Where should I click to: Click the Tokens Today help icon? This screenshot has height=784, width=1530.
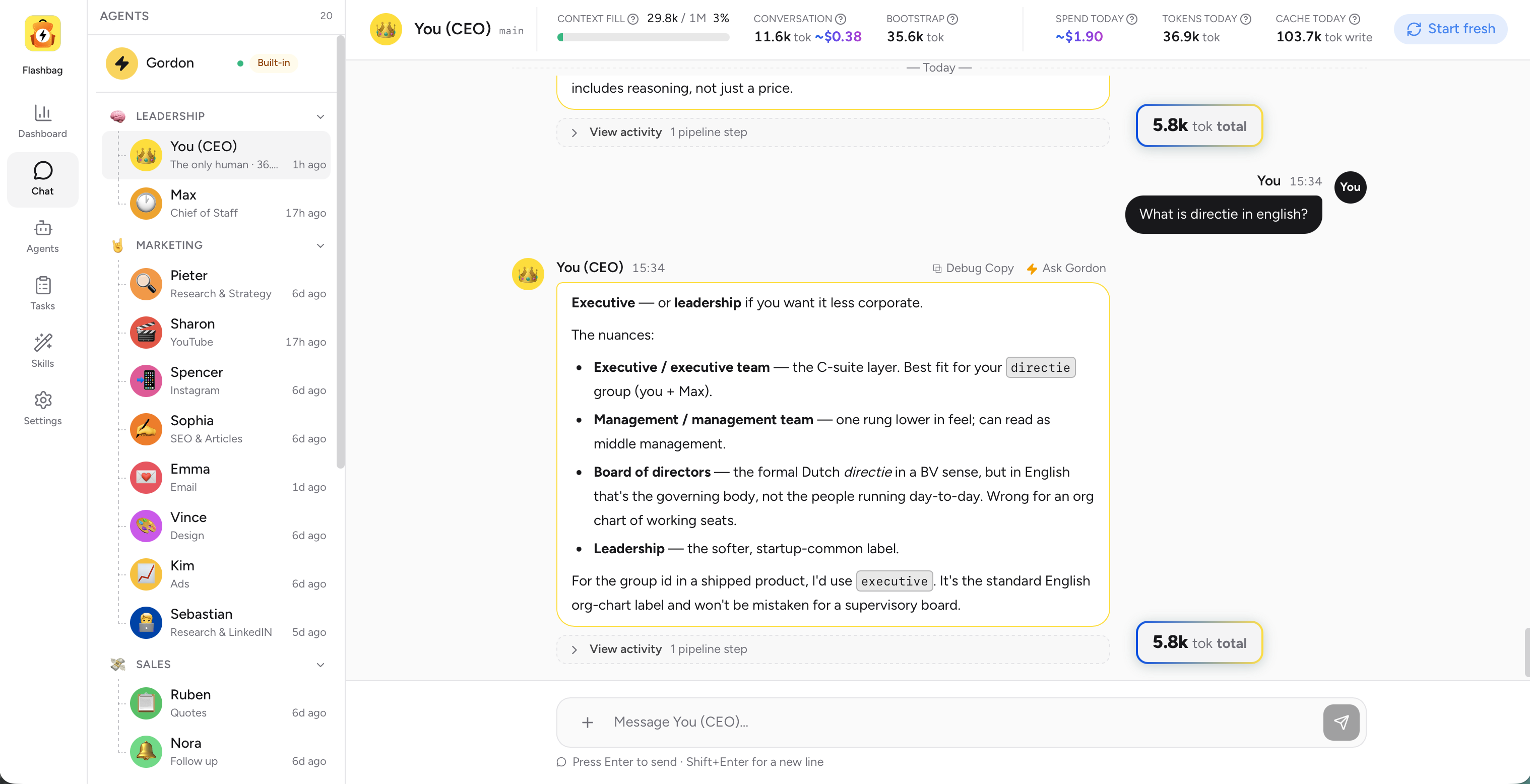tap(1245, 19)
